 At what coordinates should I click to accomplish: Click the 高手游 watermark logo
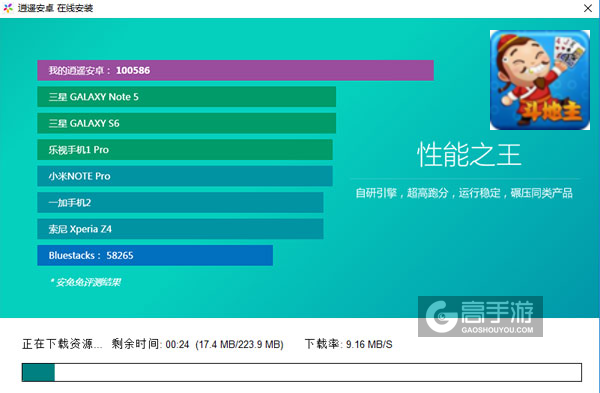pyautogui.click(x=480, y=316)
